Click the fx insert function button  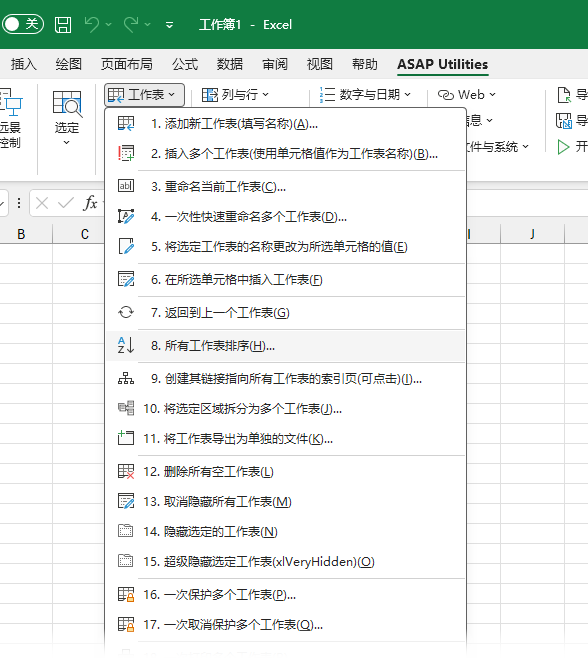(90, 203)
